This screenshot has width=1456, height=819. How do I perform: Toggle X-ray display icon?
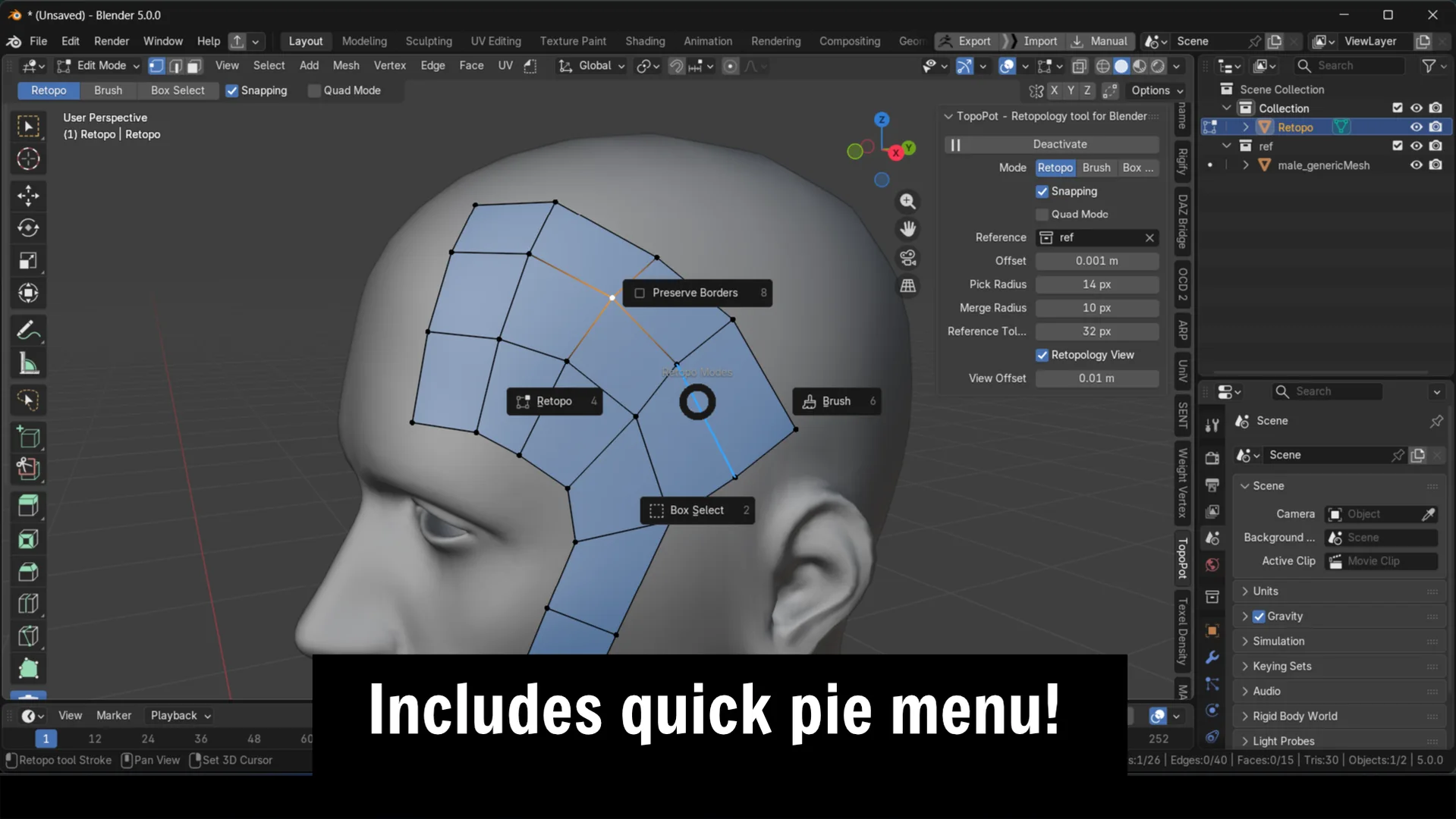pyautogui.click(x=1079, y=66)
